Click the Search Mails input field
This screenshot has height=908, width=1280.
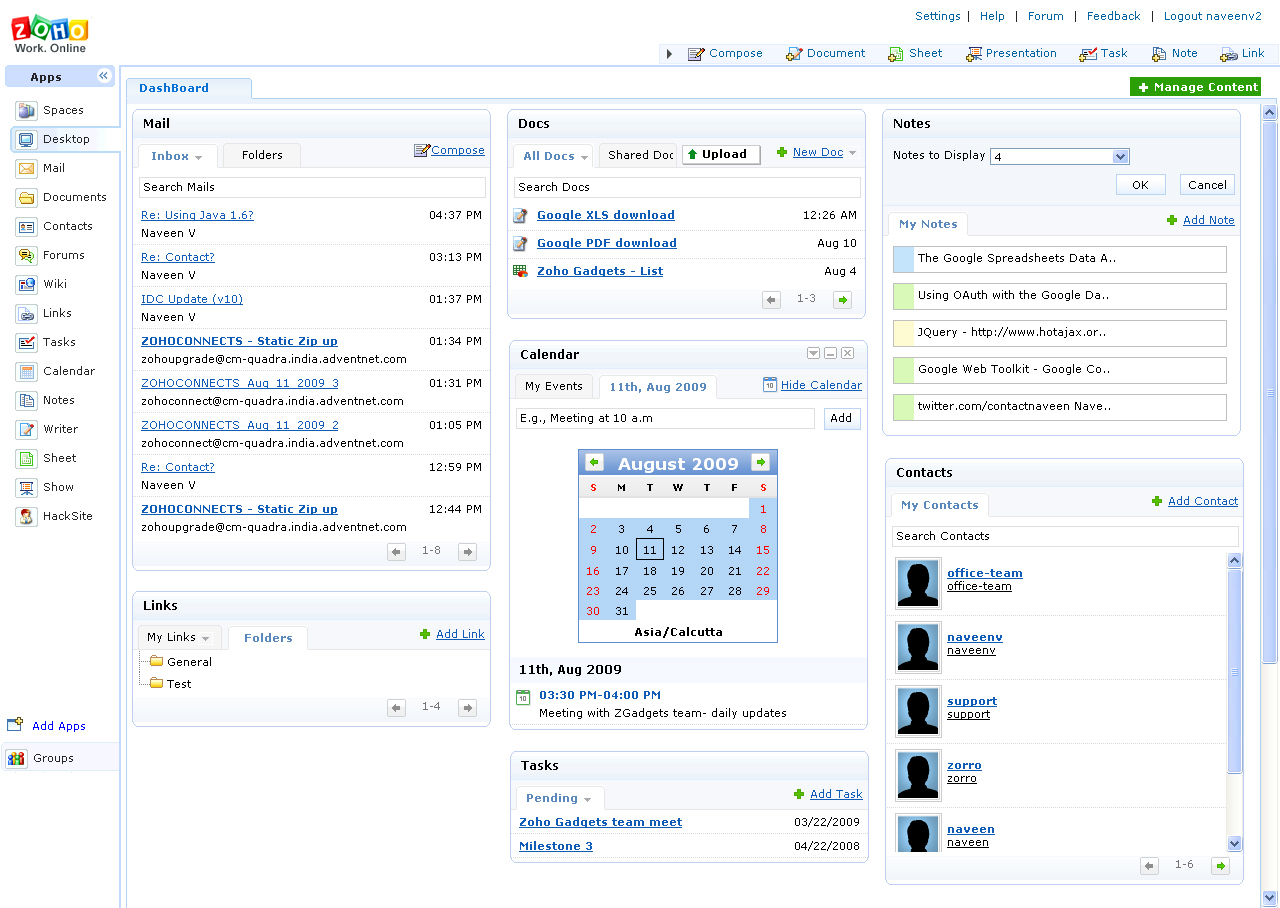pyautogui.click(x=312, y=187)
